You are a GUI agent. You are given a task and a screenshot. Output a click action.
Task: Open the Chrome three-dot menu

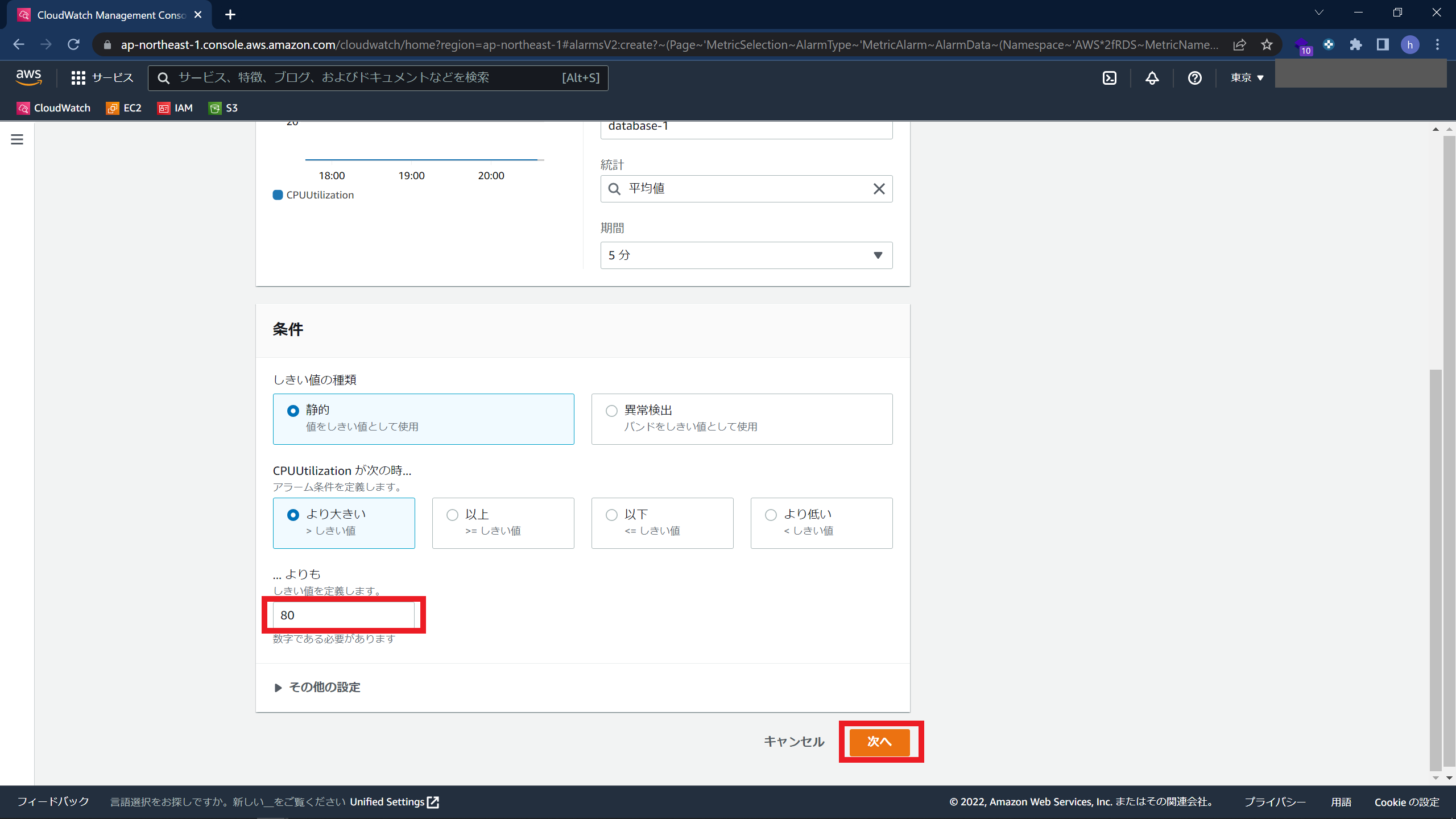tap(1437, 44)
